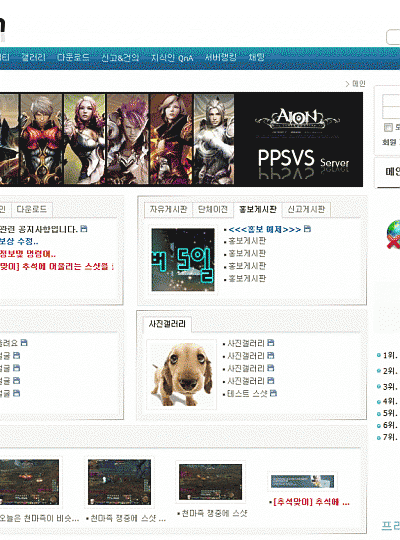The width and height of the screenshot is (400, 540).
Task: Open the 채팅 menu item
Action: tap(257, 57)
